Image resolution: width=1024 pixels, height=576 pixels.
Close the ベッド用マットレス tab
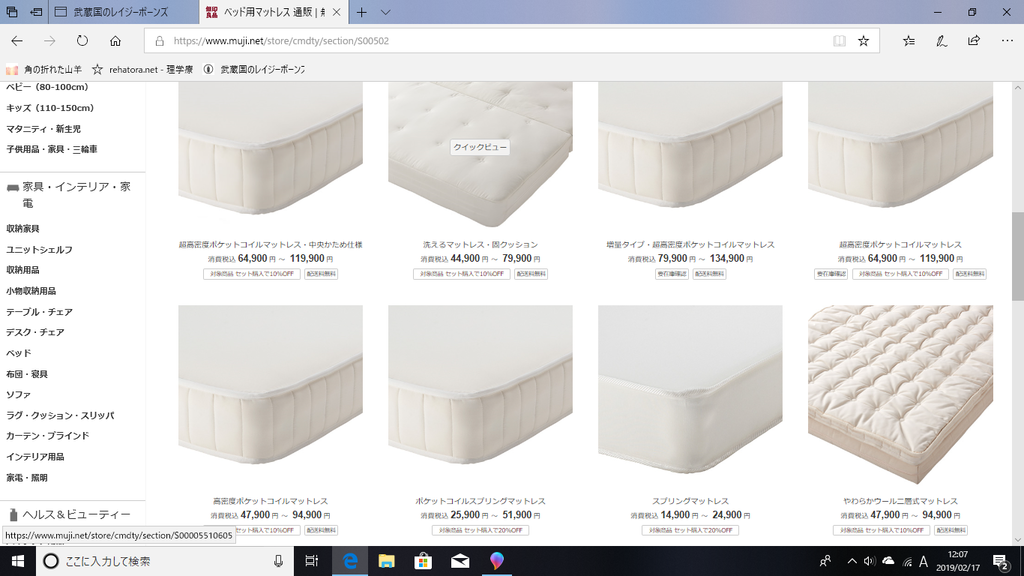[x=336, y=12]
